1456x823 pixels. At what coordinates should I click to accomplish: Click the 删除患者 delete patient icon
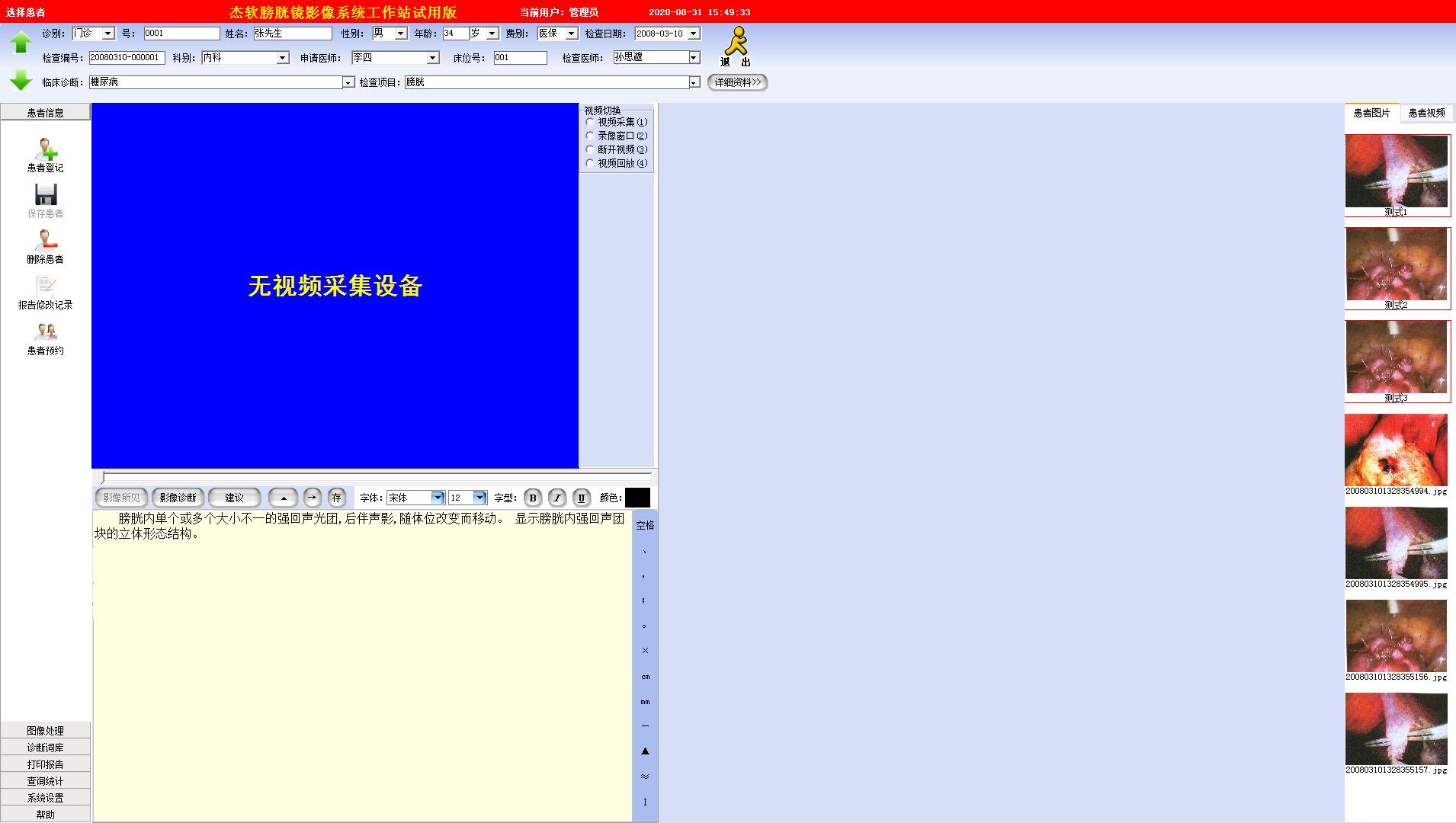(46, 241)
